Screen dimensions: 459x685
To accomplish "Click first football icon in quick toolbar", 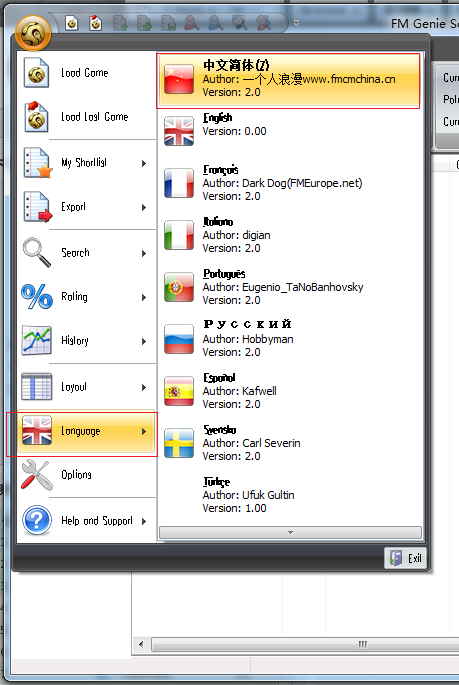I will pos(72,23).
